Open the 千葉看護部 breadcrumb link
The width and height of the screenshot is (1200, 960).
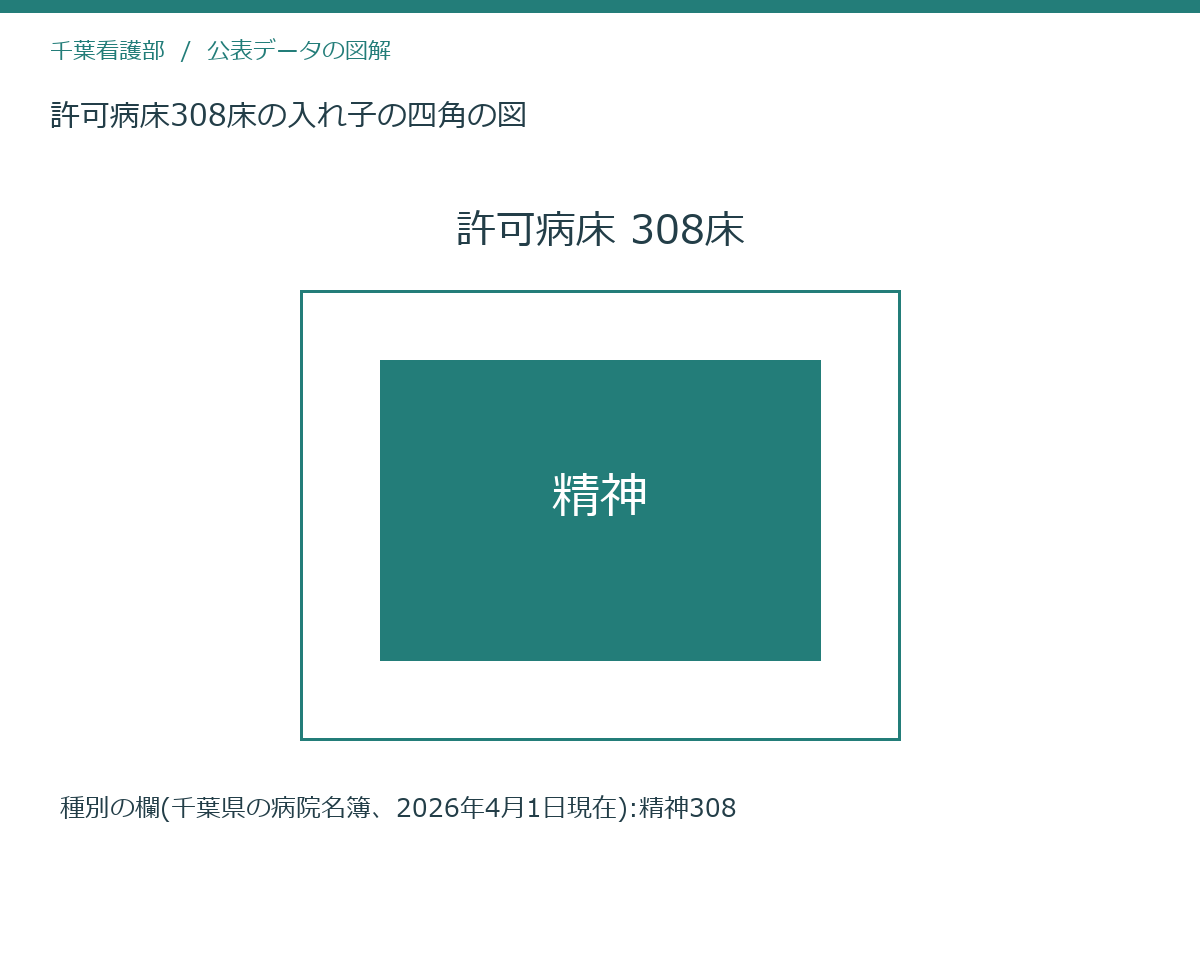(107, 51)
